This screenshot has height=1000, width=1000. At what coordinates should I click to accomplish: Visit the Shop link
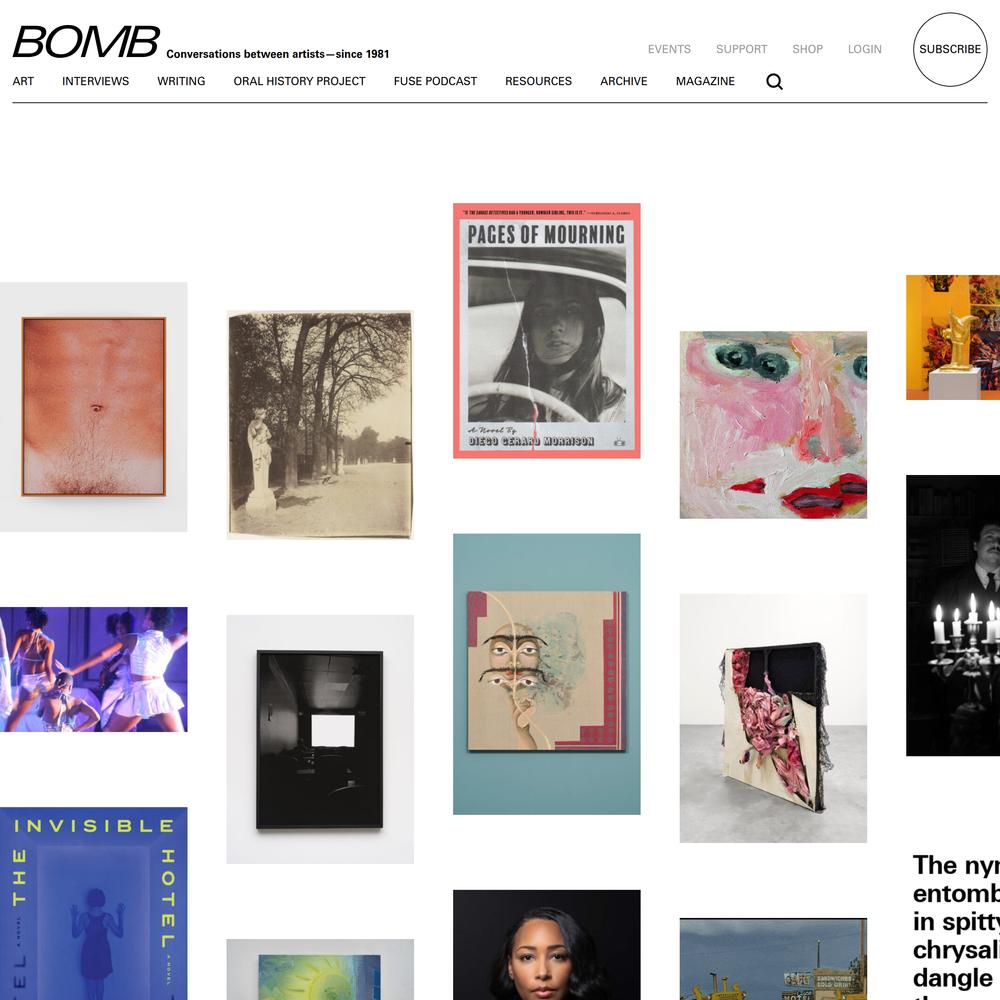tap(807, 49)
